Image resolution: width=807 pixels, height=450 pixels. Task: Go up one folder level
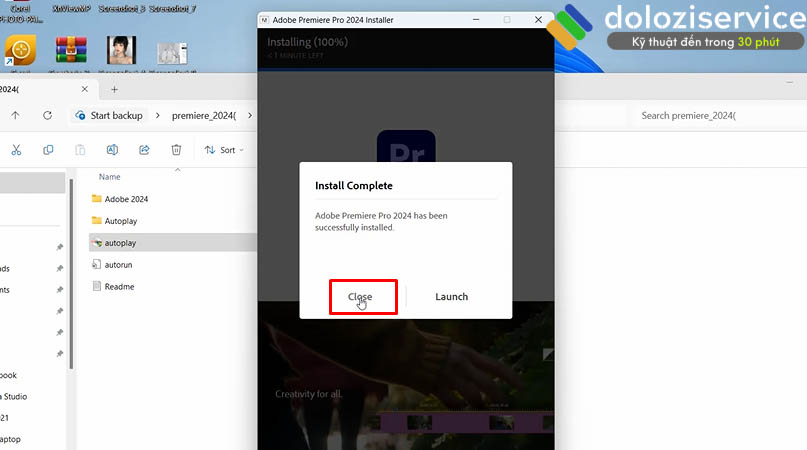pos(15,116)
